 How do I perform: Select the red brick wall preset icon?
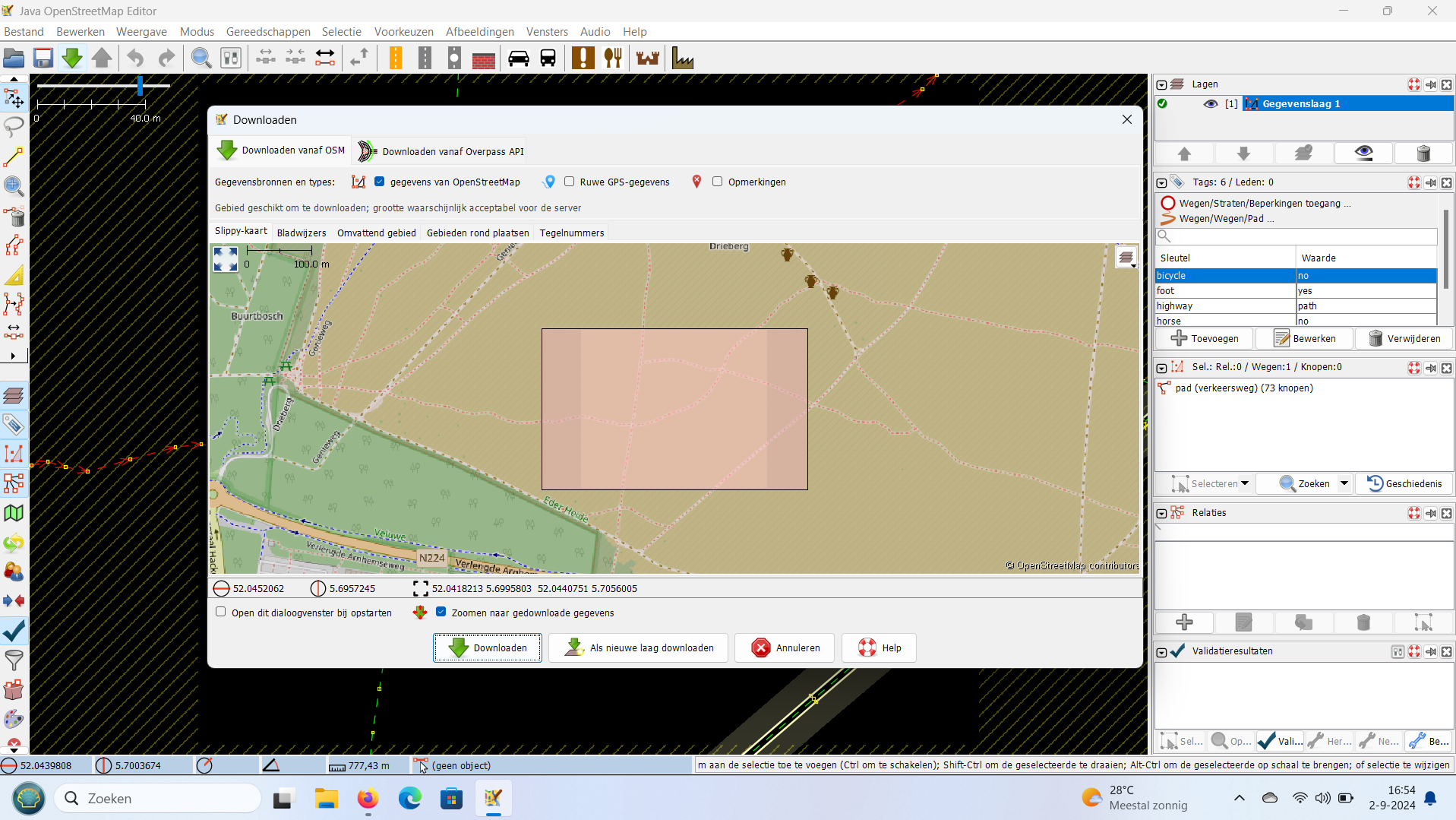click(x=484, y=59)
